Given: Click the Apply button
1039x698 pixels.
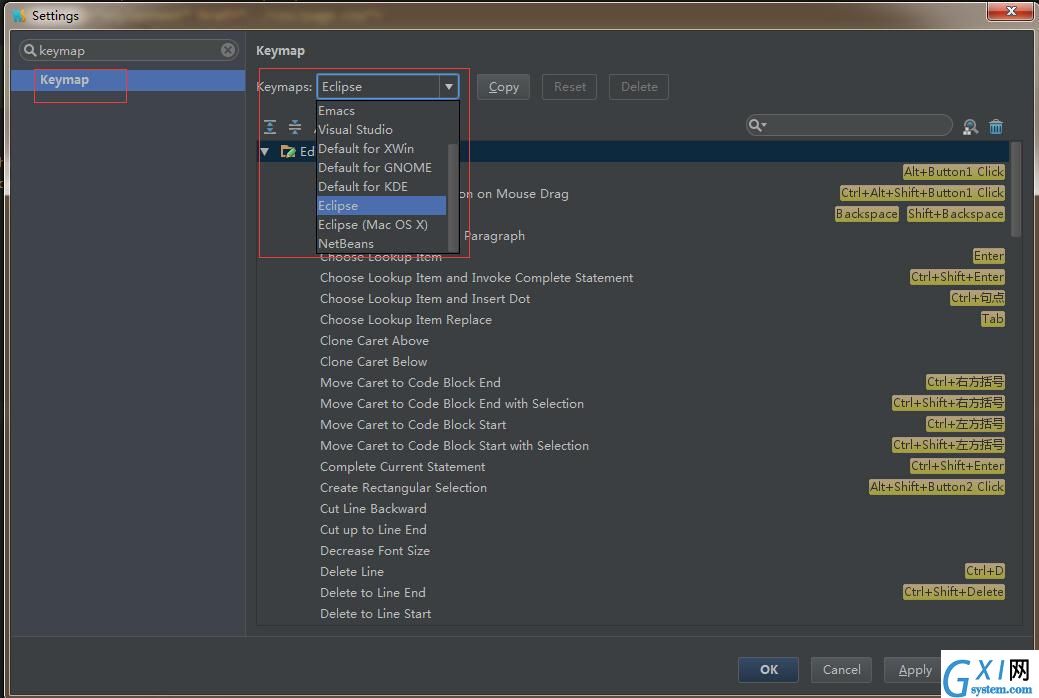Looking at the screenshot, I should tap(914, 670).
